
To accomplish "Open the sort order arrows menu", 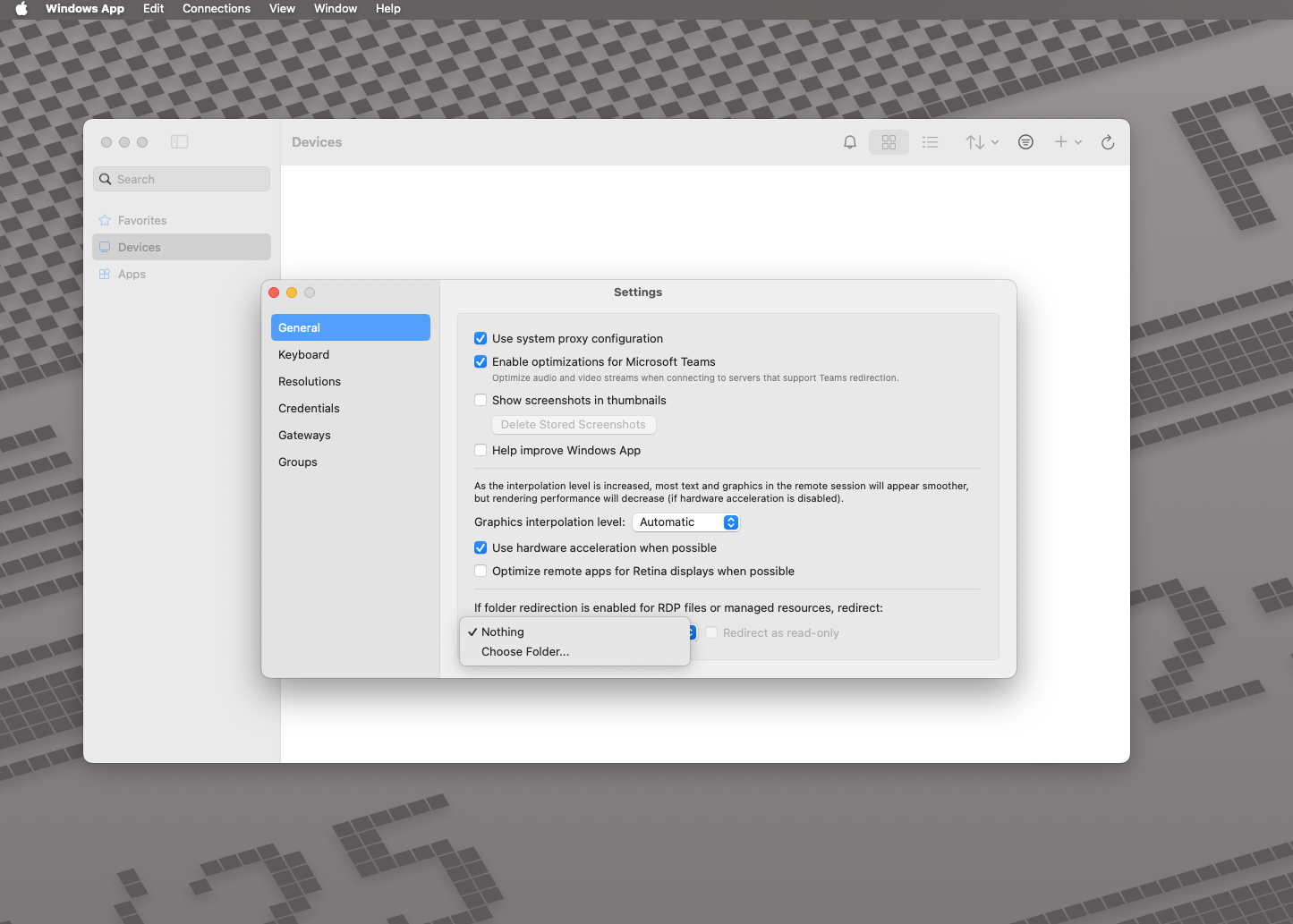I will (982, 142).
